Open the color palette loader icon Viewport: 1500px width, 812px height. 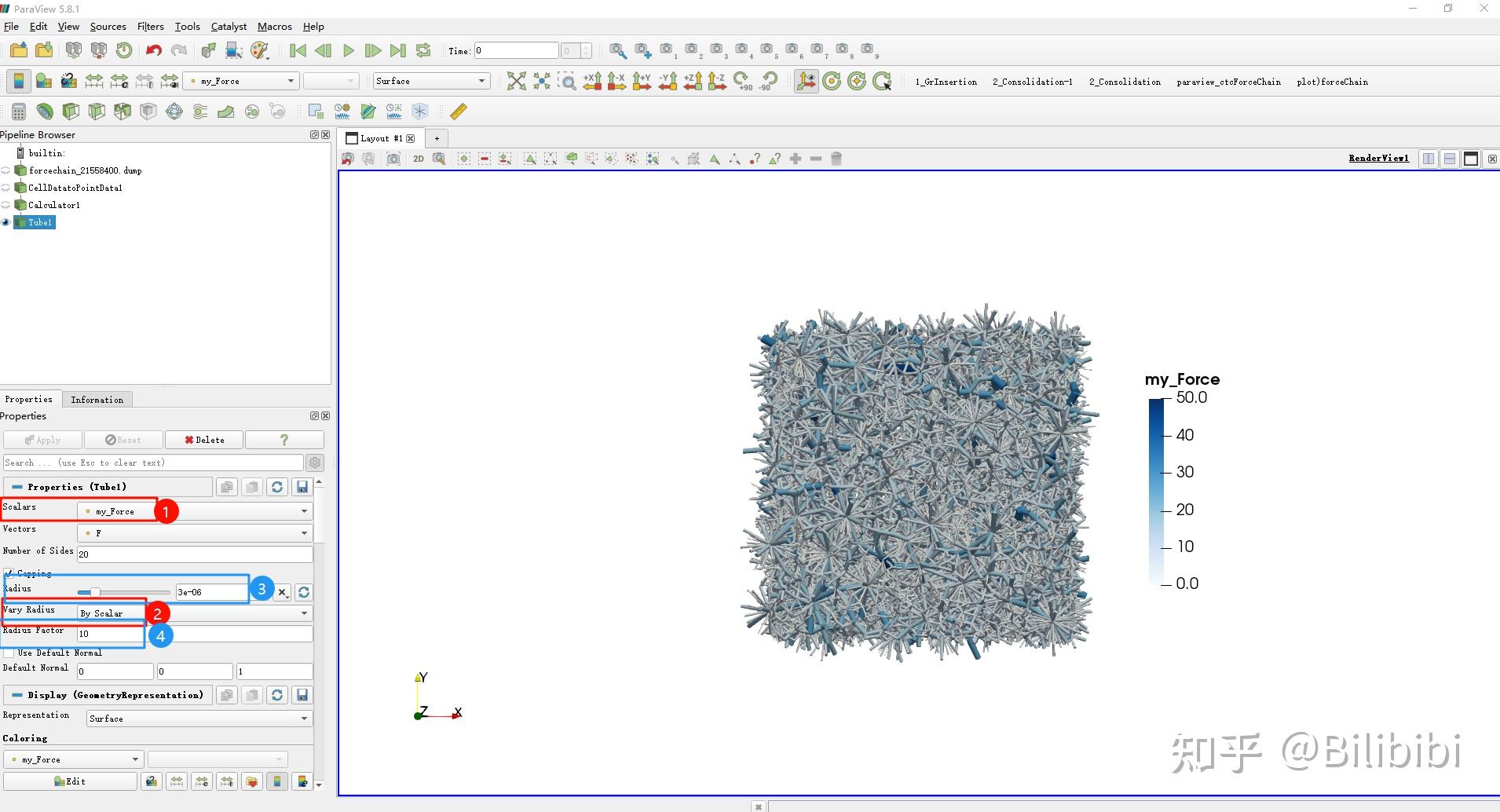click(260, 51)
